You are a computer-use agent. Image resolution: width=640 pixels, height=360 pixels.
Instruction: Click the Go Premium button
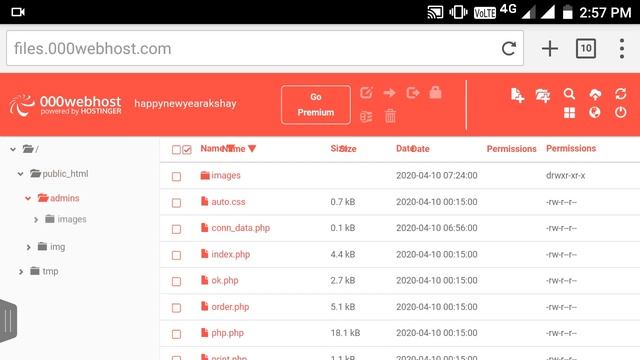point(316,104)
